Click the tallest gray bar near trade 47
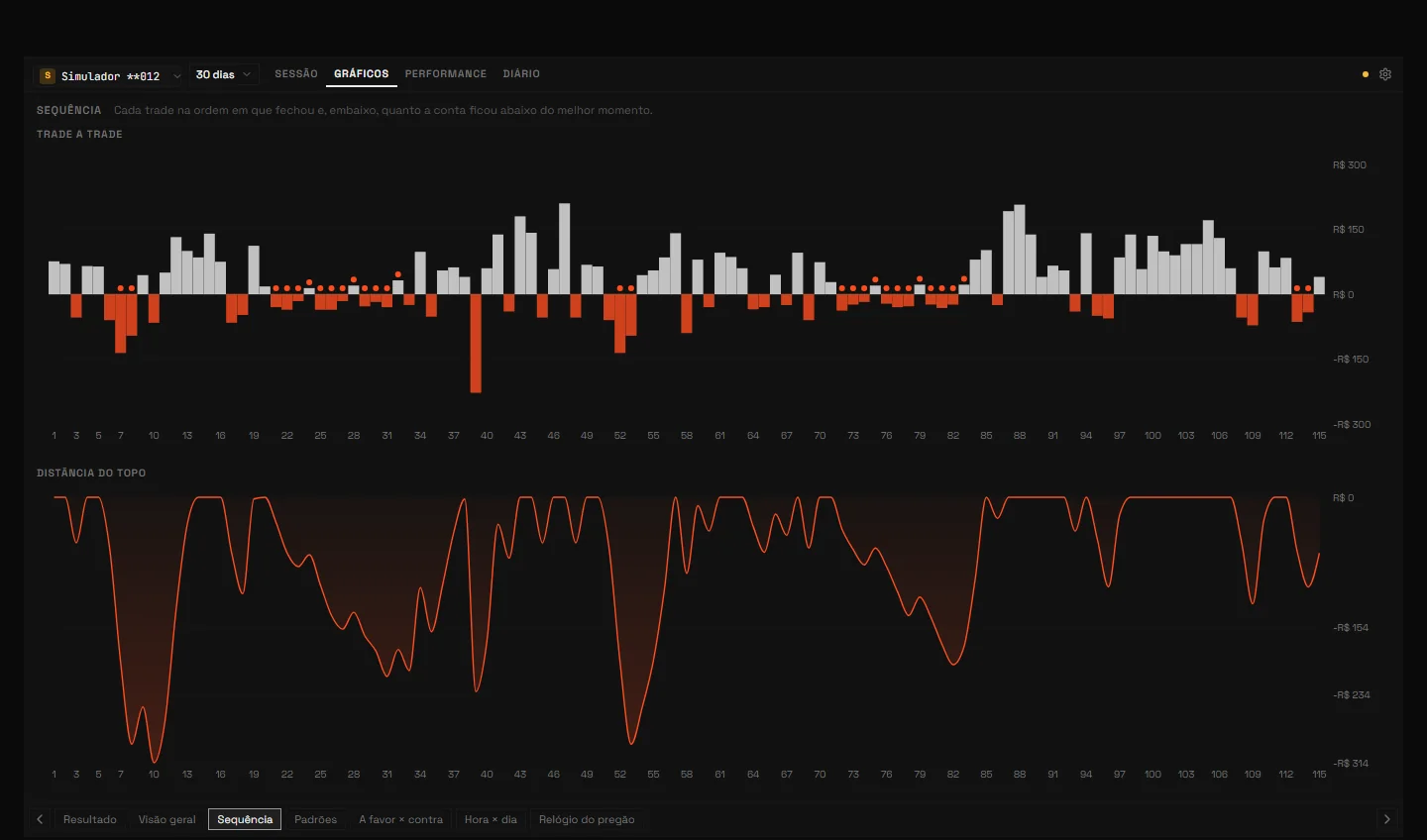 pos(565,249)
